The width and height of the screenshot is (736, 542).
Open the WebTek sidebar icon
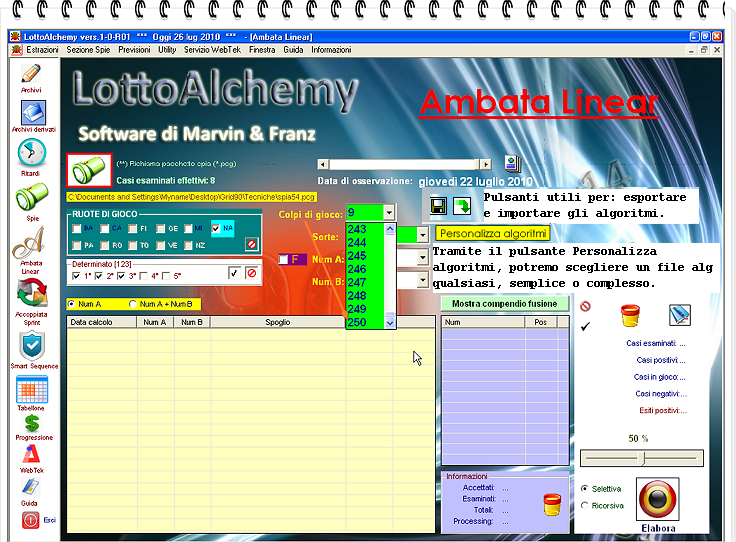click(x=31, y=454)
